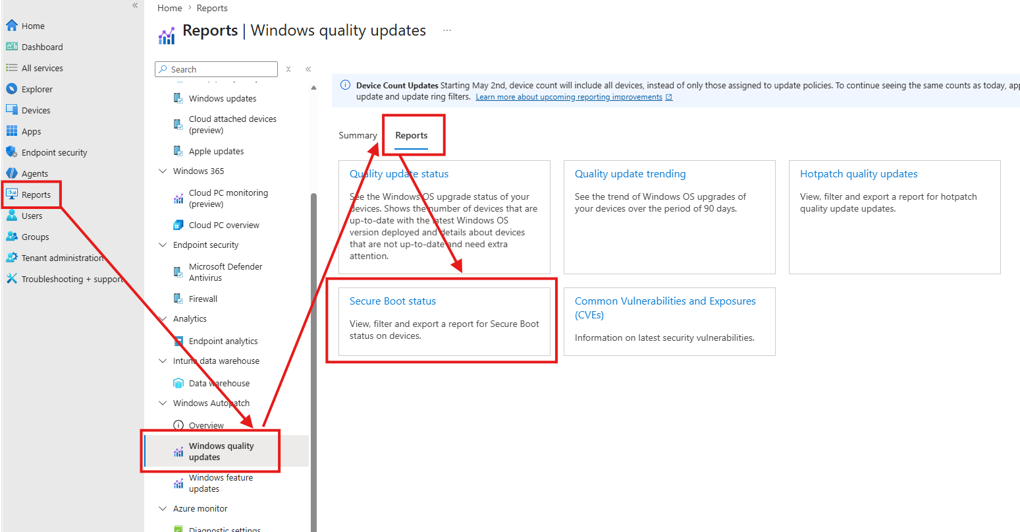Screen dimensions: 1020x532
Task: Click the Cloud PC monitoring chart icon
Action: coord(178,198)
